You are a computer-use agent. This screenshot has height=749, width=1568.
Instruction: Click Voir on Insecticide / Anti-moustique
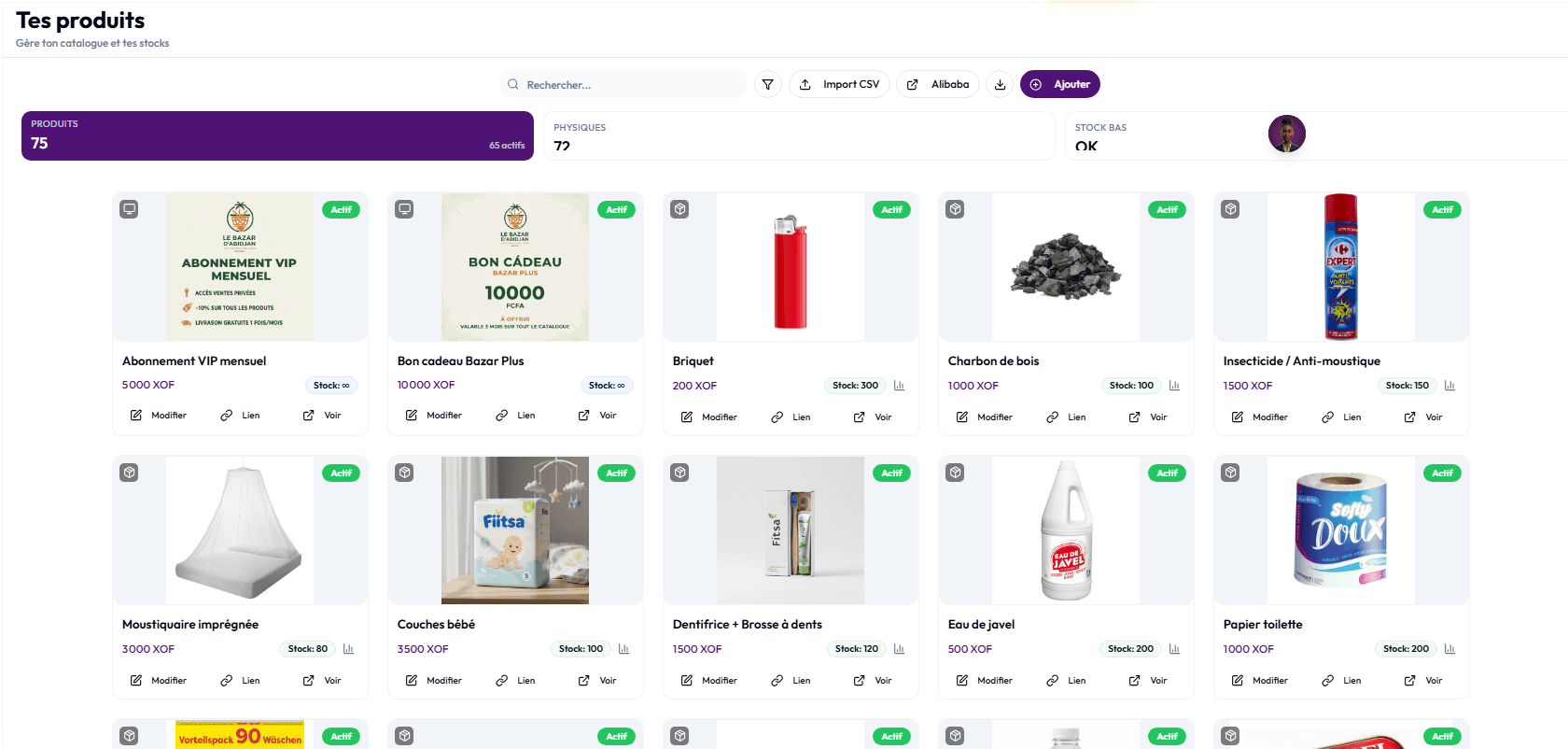pos(1423,417)
